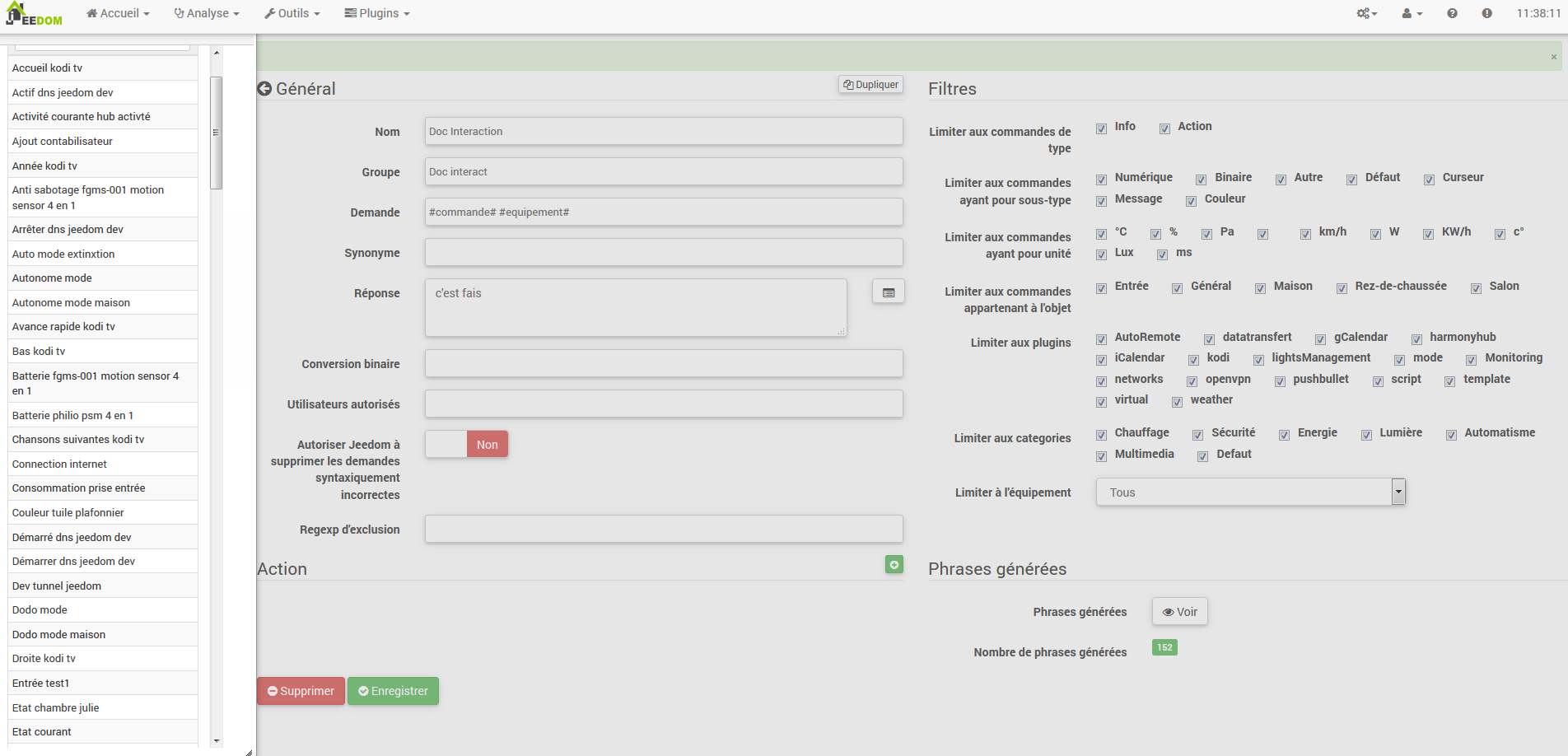Expand the Limiter à l'équipement dropdown

tap(1398, 492)
